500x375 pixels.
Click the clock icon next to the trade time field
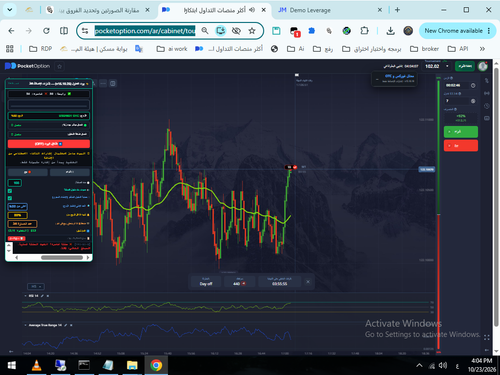pyautogui.click(x=473, y=85)
